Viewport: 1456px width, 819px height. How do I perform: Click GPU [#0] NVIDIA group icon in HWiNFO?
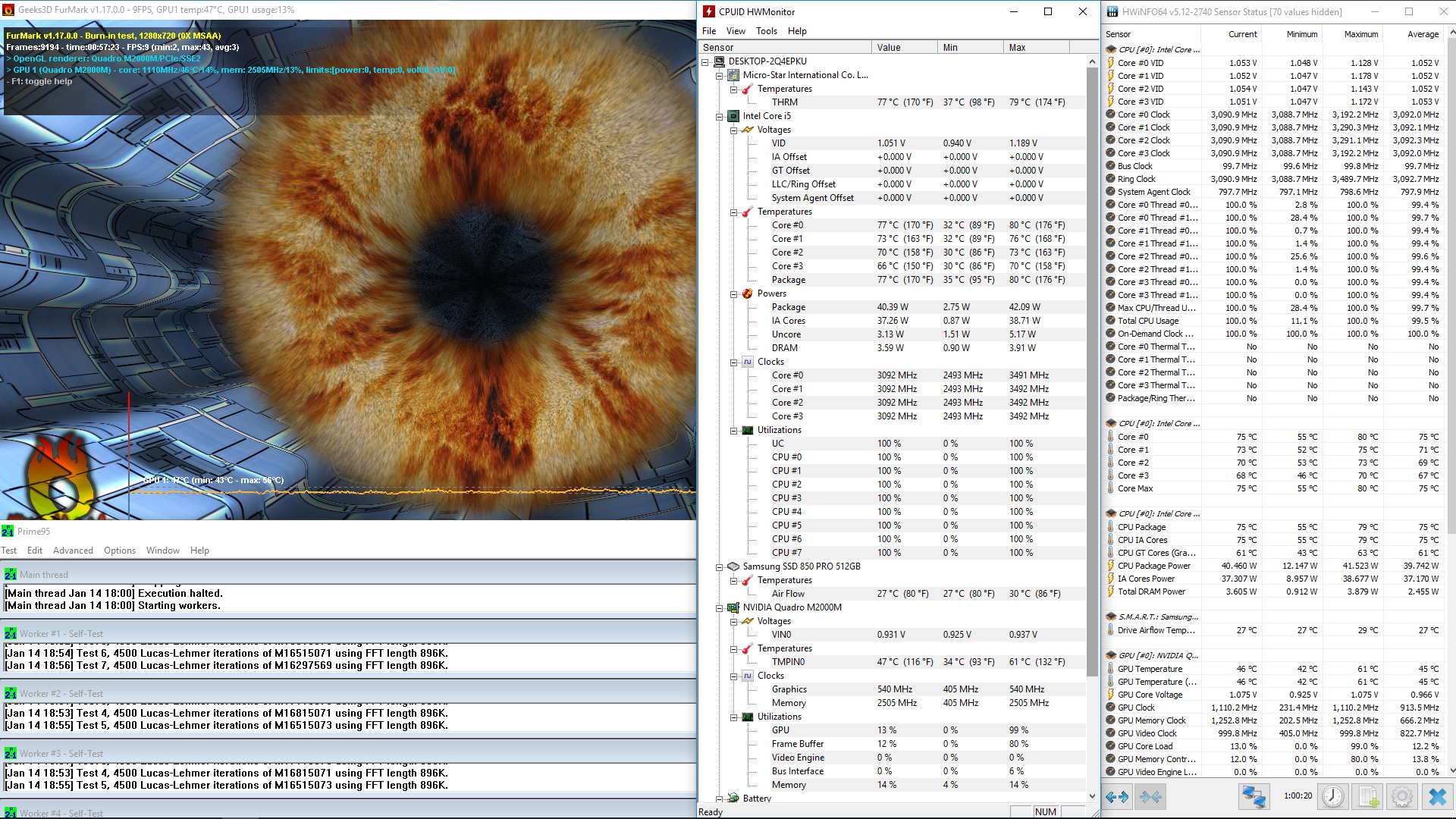[x=1111, y=655]
